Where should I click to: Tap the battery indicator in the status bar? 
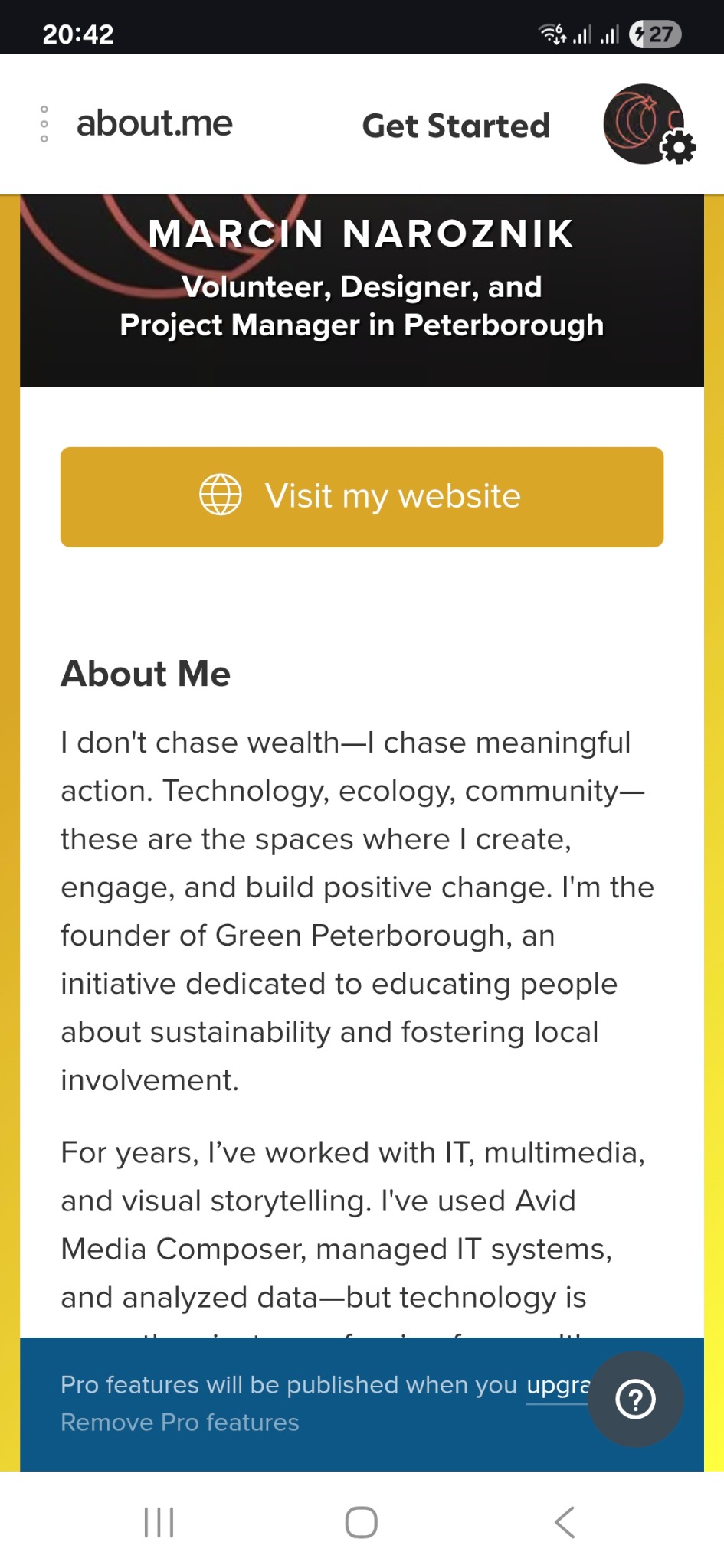[656, 33]
